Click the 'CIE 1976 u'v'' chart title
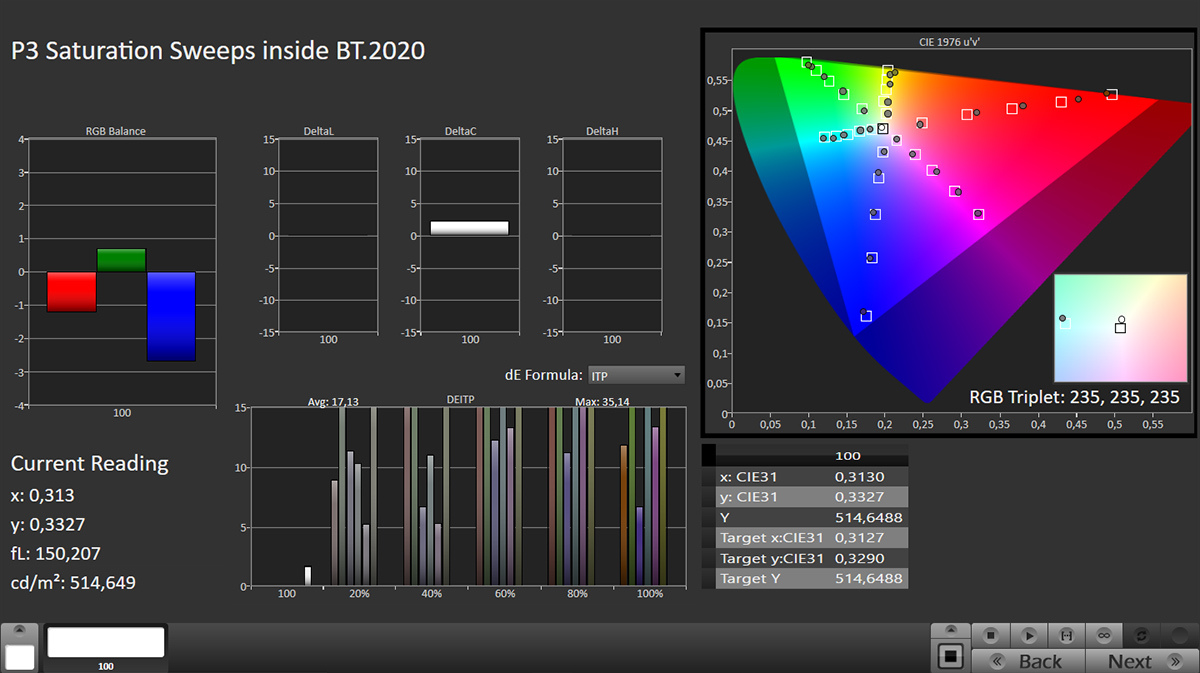 951,42
